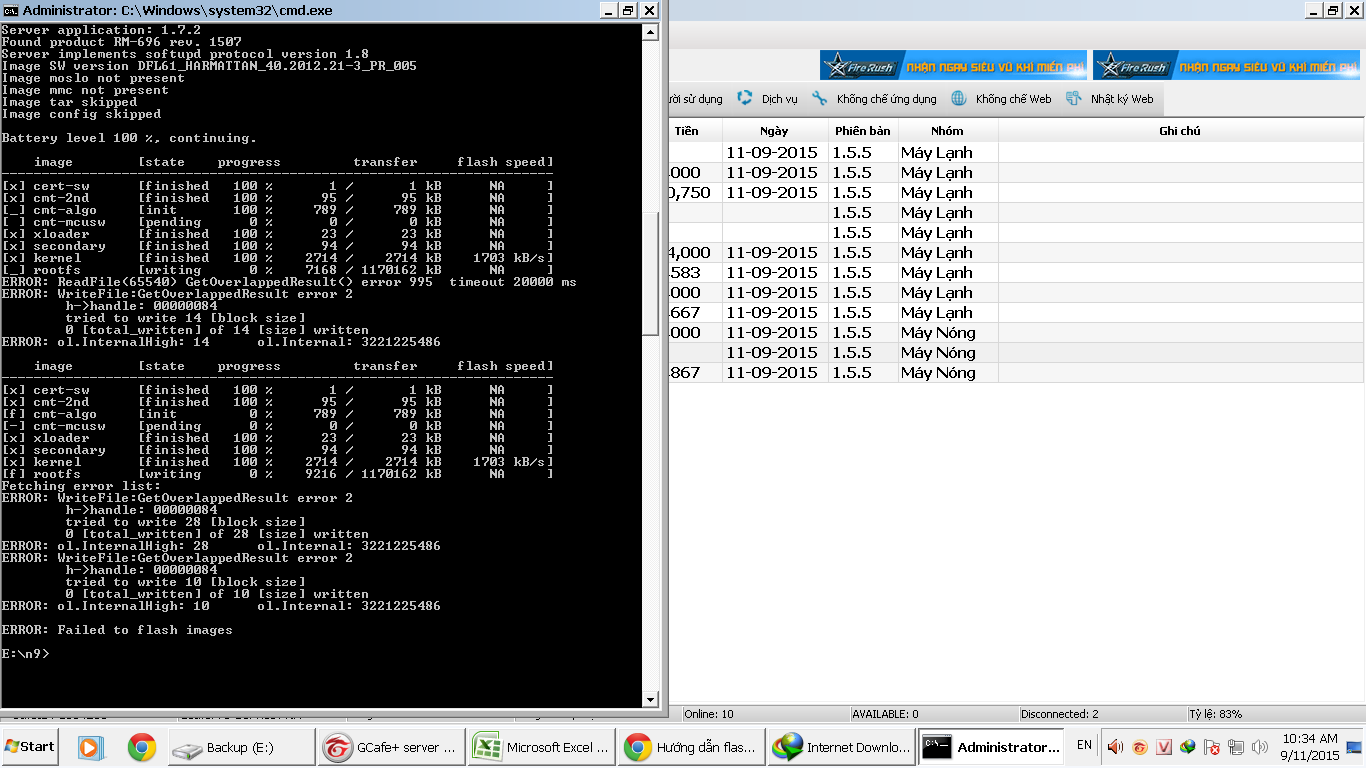This screenshot has width=1366, height=768.
Task: Switch to Backup (E:) explorer window
Action: pos(238,747)
